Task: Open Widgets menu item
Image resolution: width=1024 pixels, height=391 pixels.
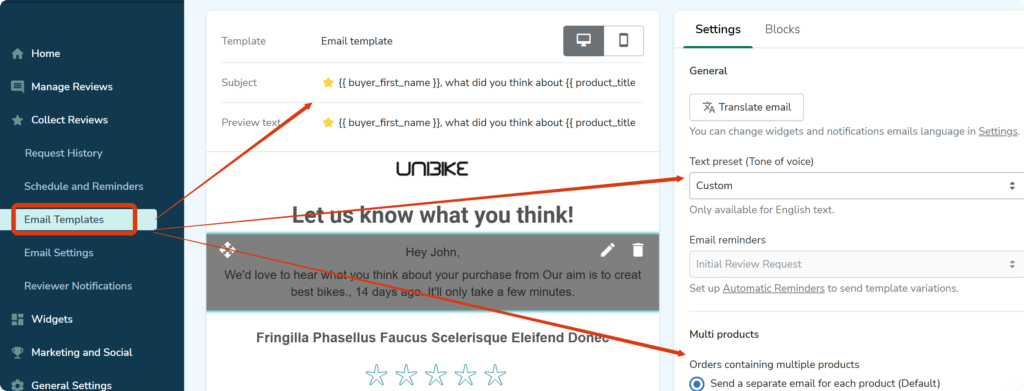Action: coord(52,319)
